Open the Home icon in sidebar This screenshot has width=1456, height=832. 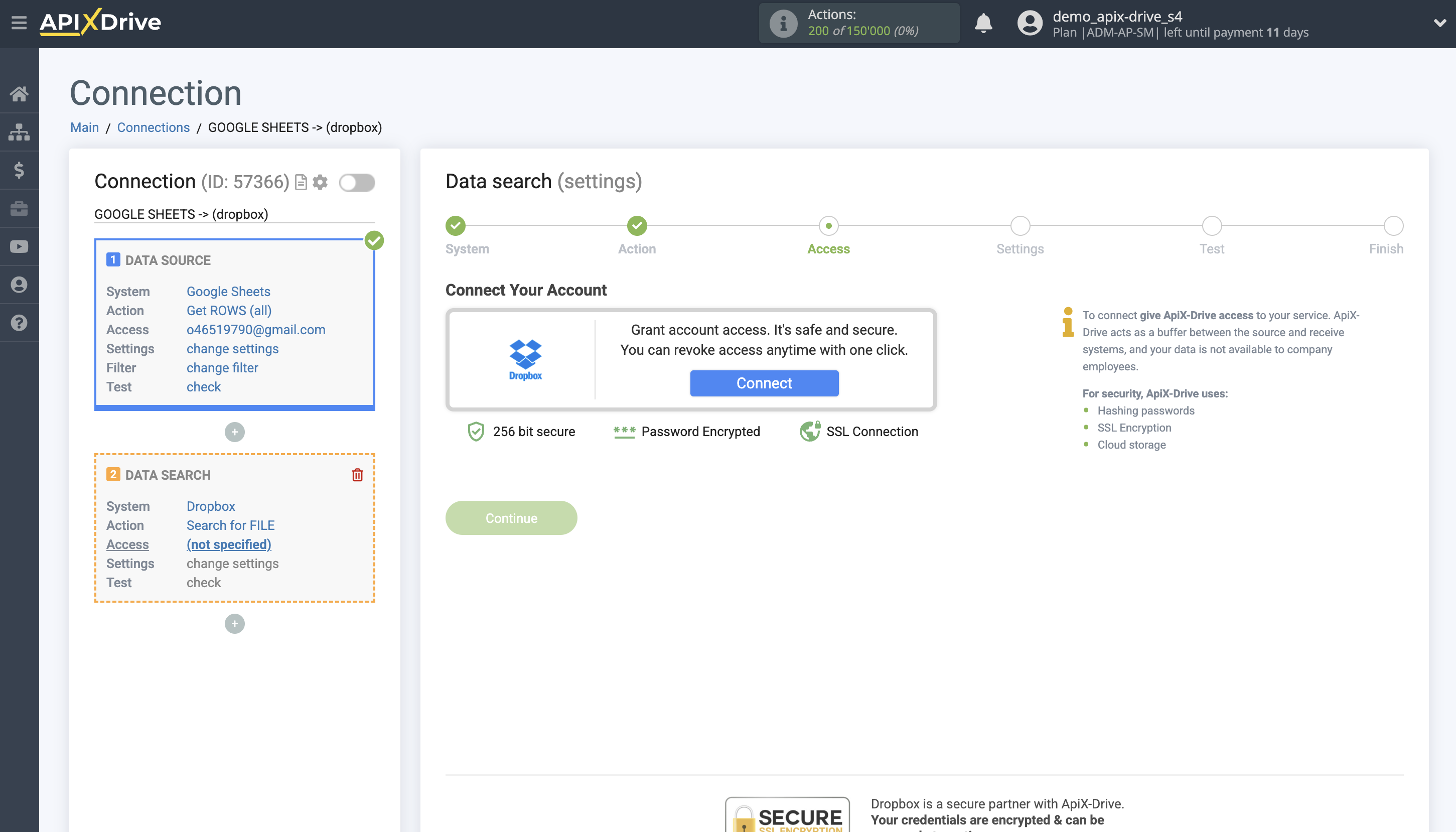[x=20, y=94]
